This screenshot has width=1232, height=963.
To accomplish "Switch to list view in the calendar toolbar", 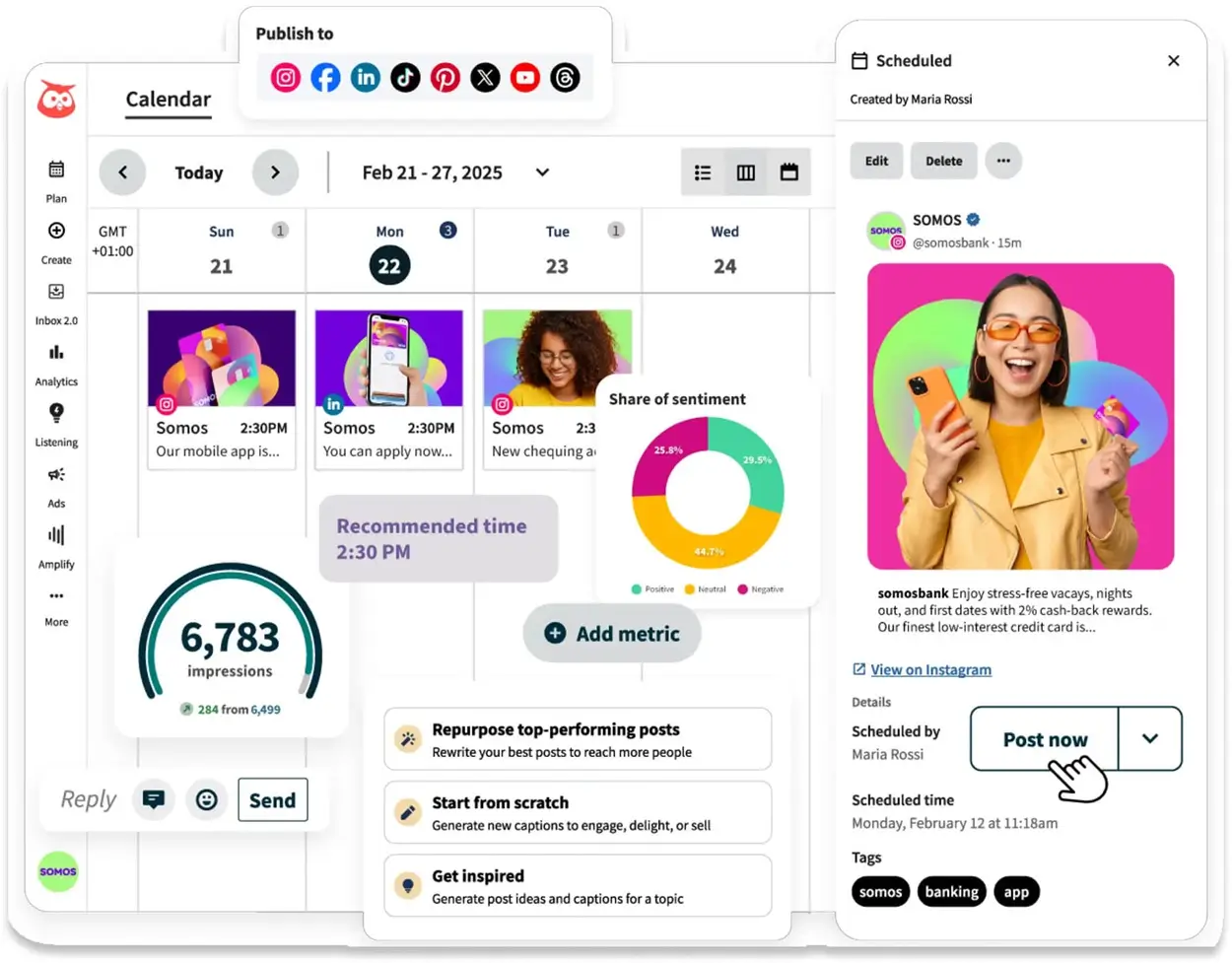I will click(702, 172).
